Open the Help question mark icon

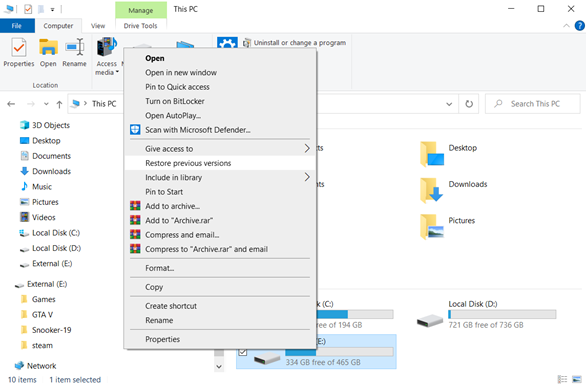pos(579,26)
